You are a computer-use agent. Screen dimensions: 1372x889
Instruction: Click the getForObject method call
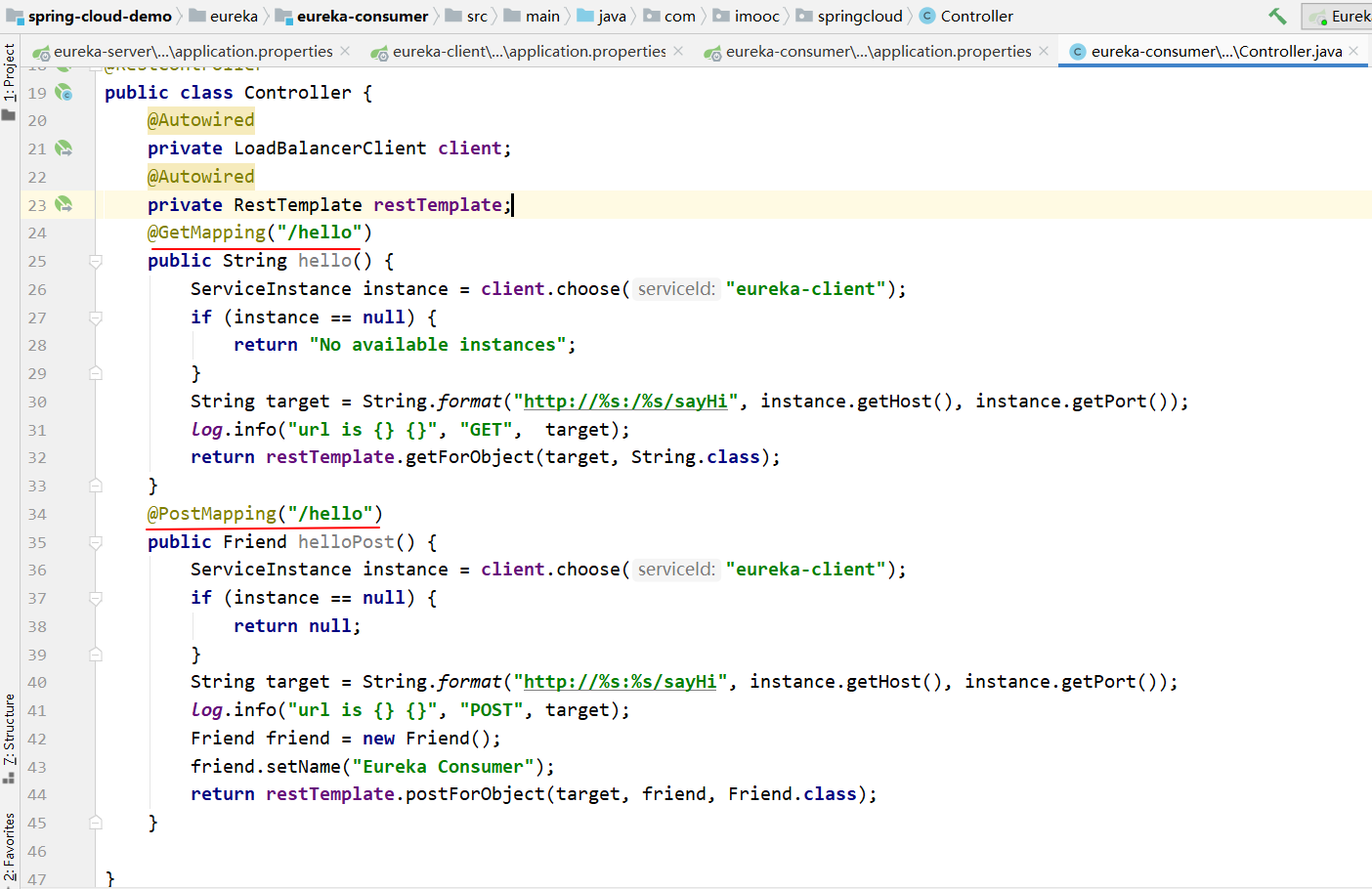[470, 457]
